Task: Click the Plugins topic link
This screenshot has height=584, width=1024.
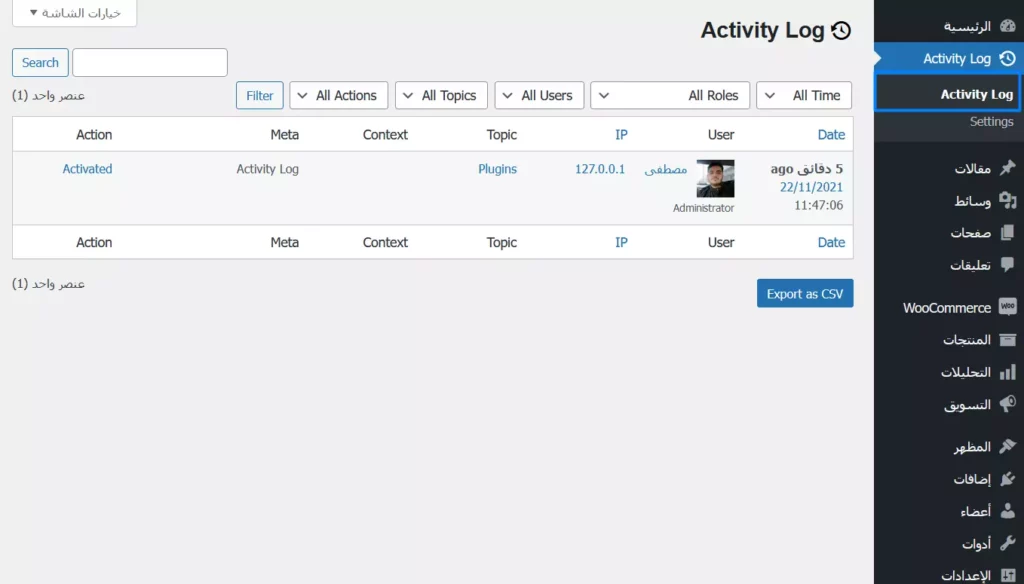Action: coord(498,169)
